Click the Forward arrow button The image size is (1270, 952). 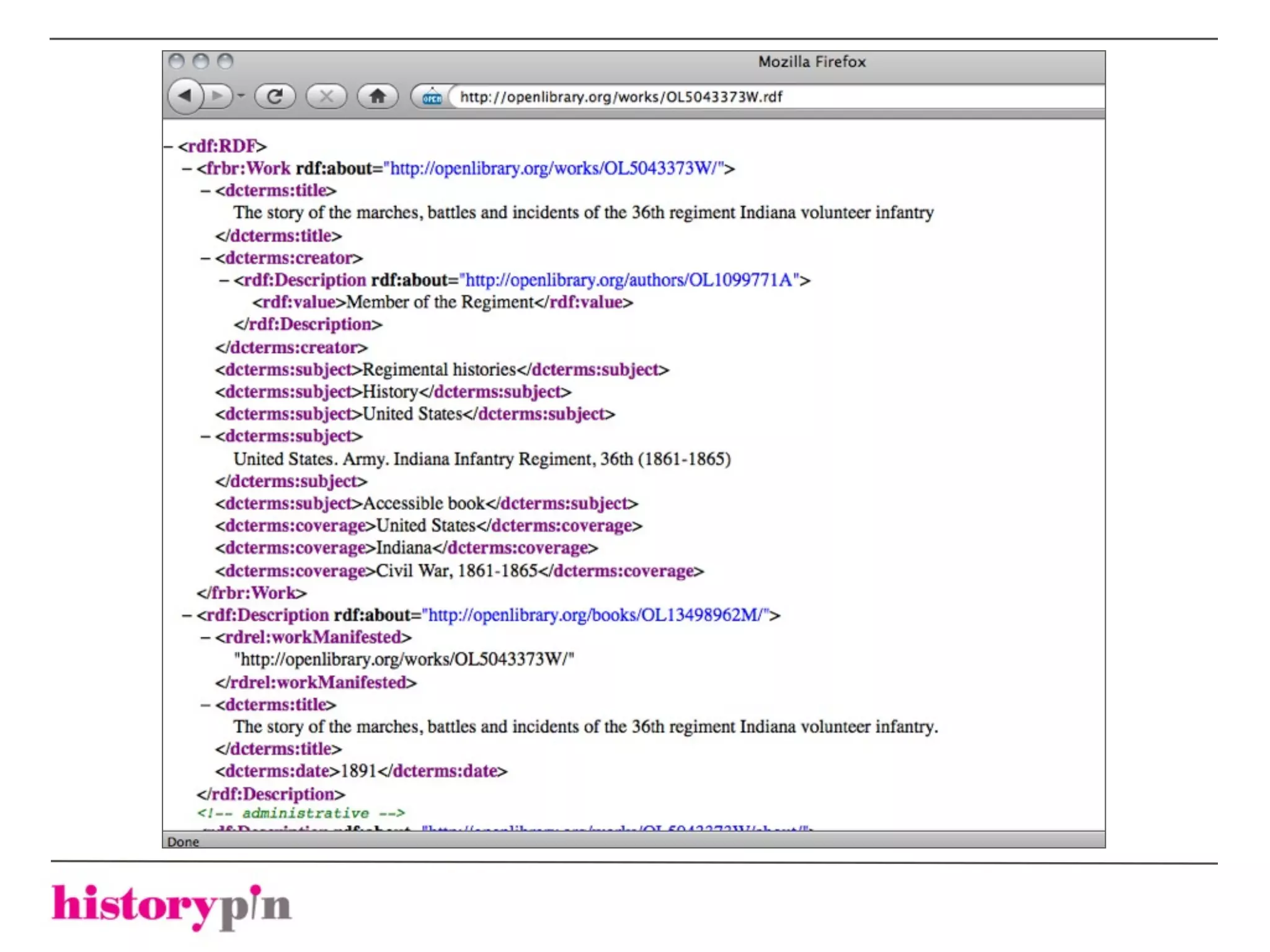[218, 96]
